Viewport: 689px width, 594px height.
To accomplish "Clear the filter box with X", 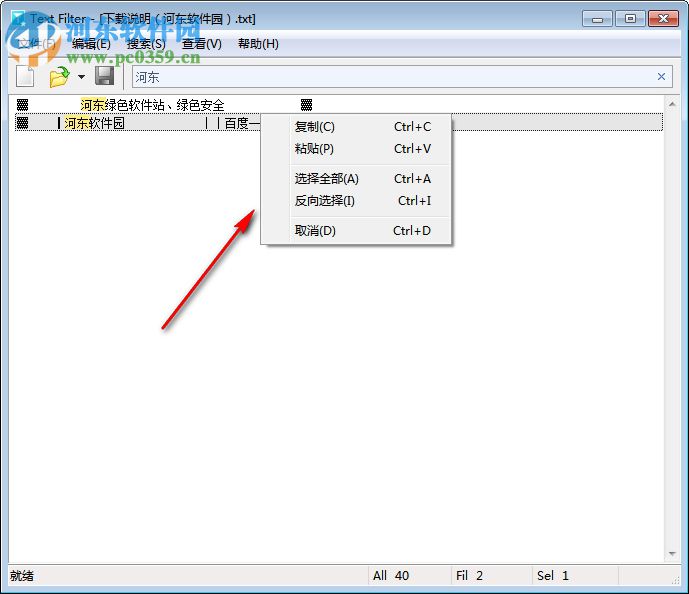I will pyautogui.click(x=661, y=77).
